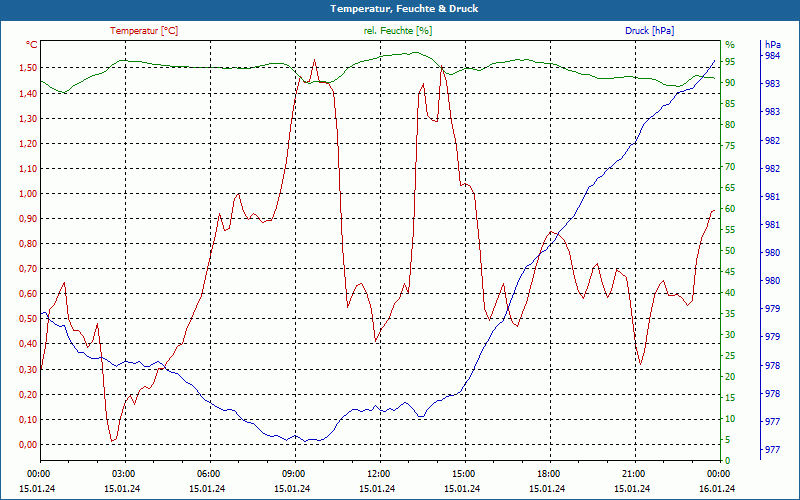Click the % unit label on humidity axis
The image size is (800, 500).
[730, 44]
